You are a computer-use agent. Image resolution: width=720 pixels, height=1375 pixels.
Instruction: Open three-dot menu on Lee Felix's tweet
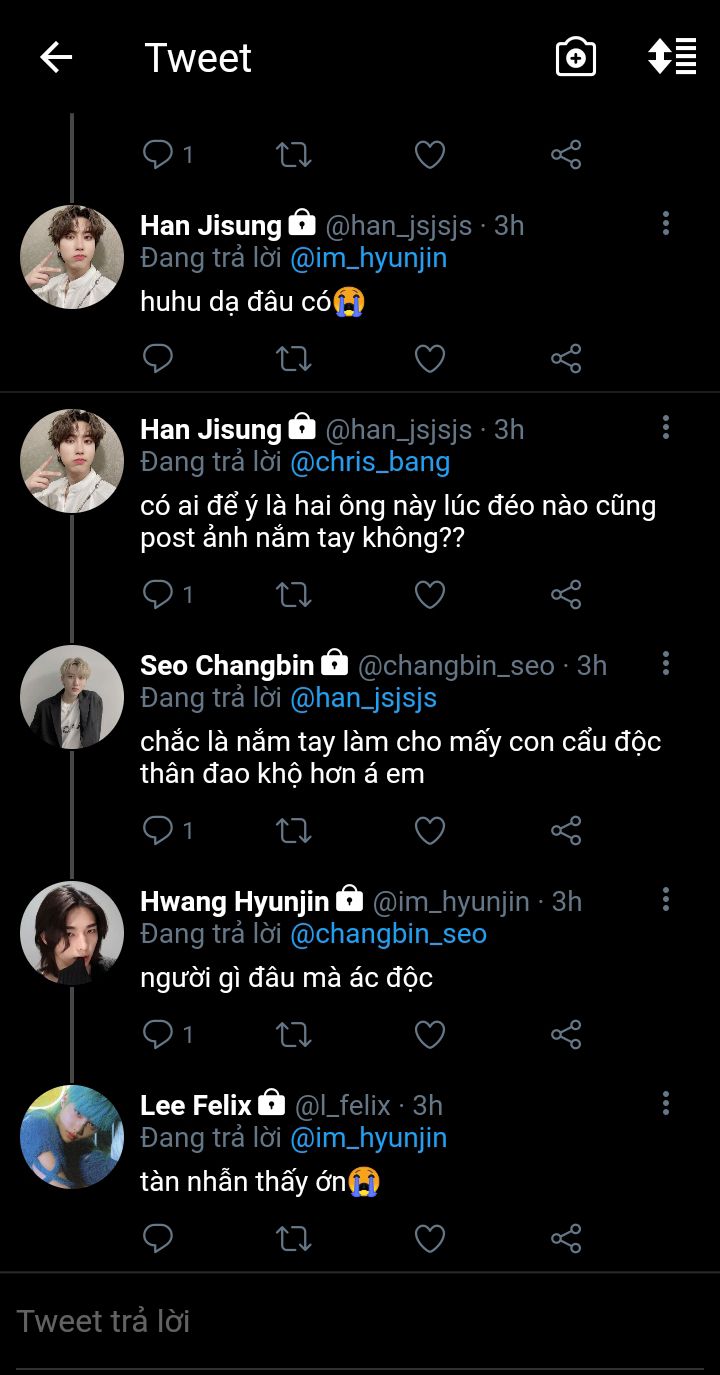point(665,1104)
